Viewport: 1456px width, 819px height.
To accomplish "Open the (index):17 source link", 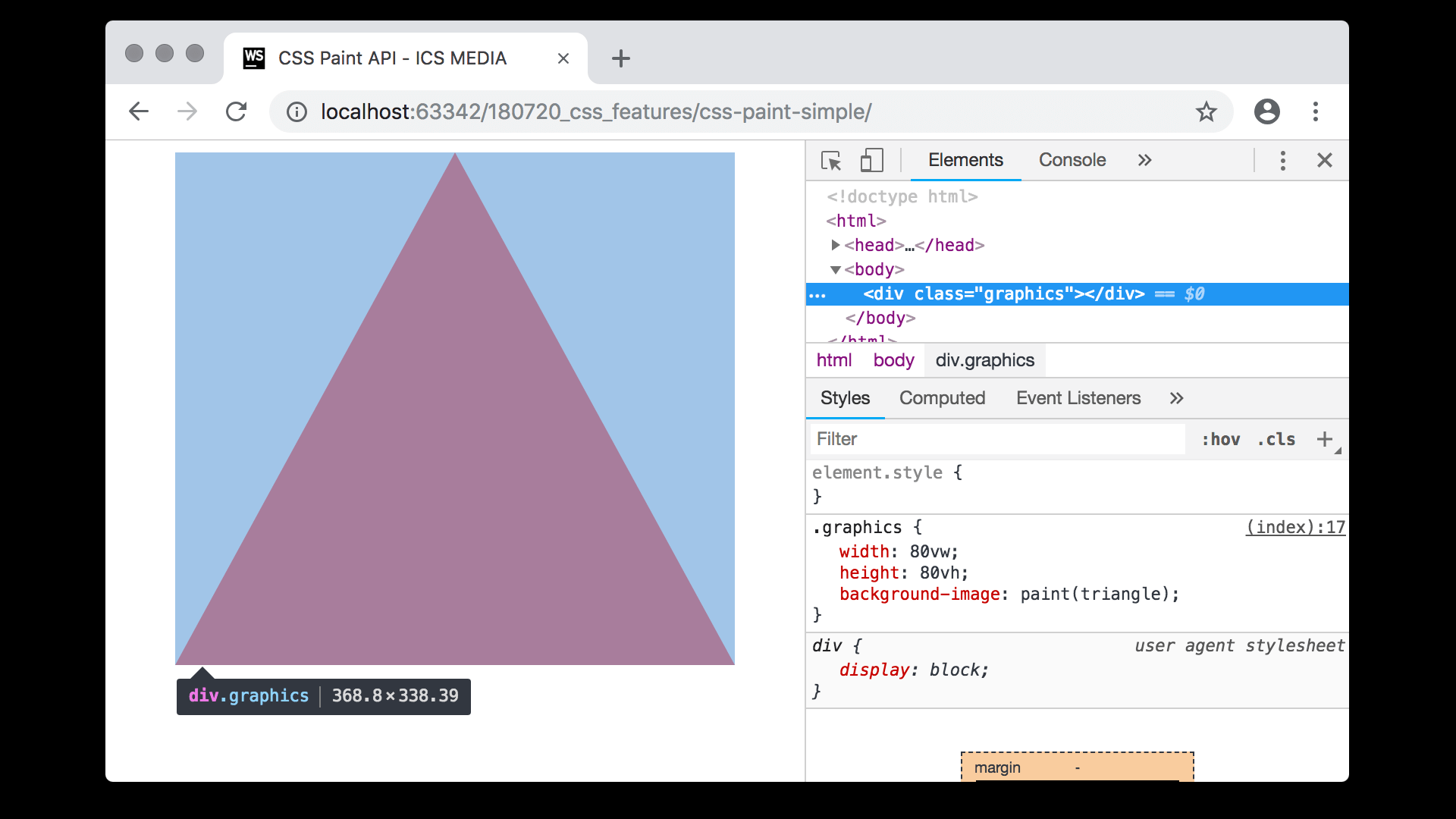I will click(x=1294, y=528).
